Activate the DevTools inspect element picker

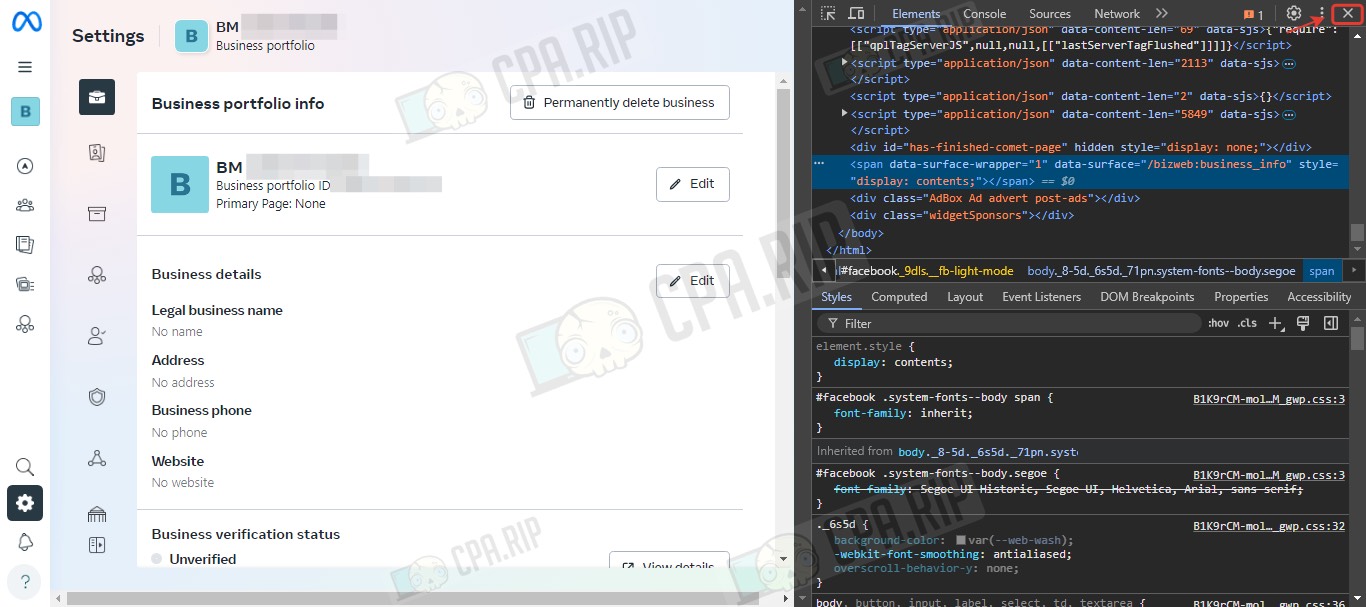coord(828,14)
